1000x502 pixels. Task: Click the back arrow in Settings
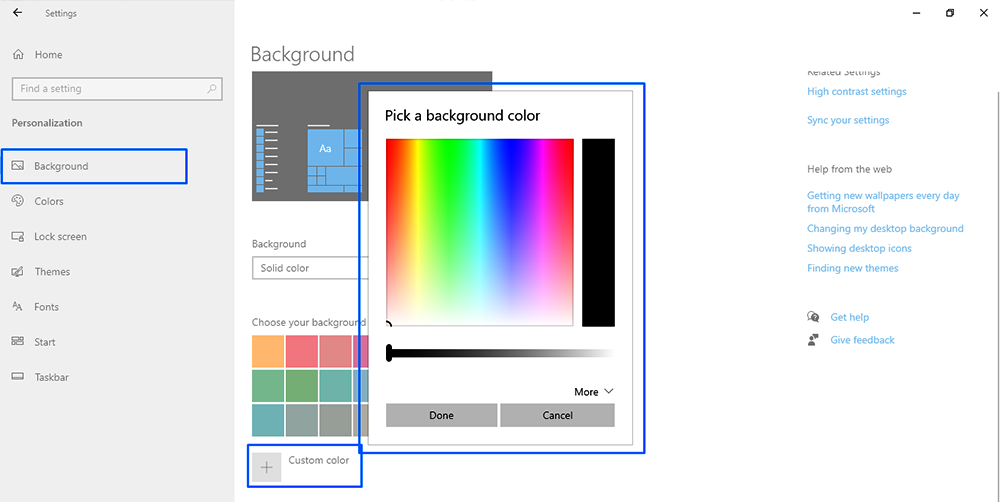pos(17,13)
